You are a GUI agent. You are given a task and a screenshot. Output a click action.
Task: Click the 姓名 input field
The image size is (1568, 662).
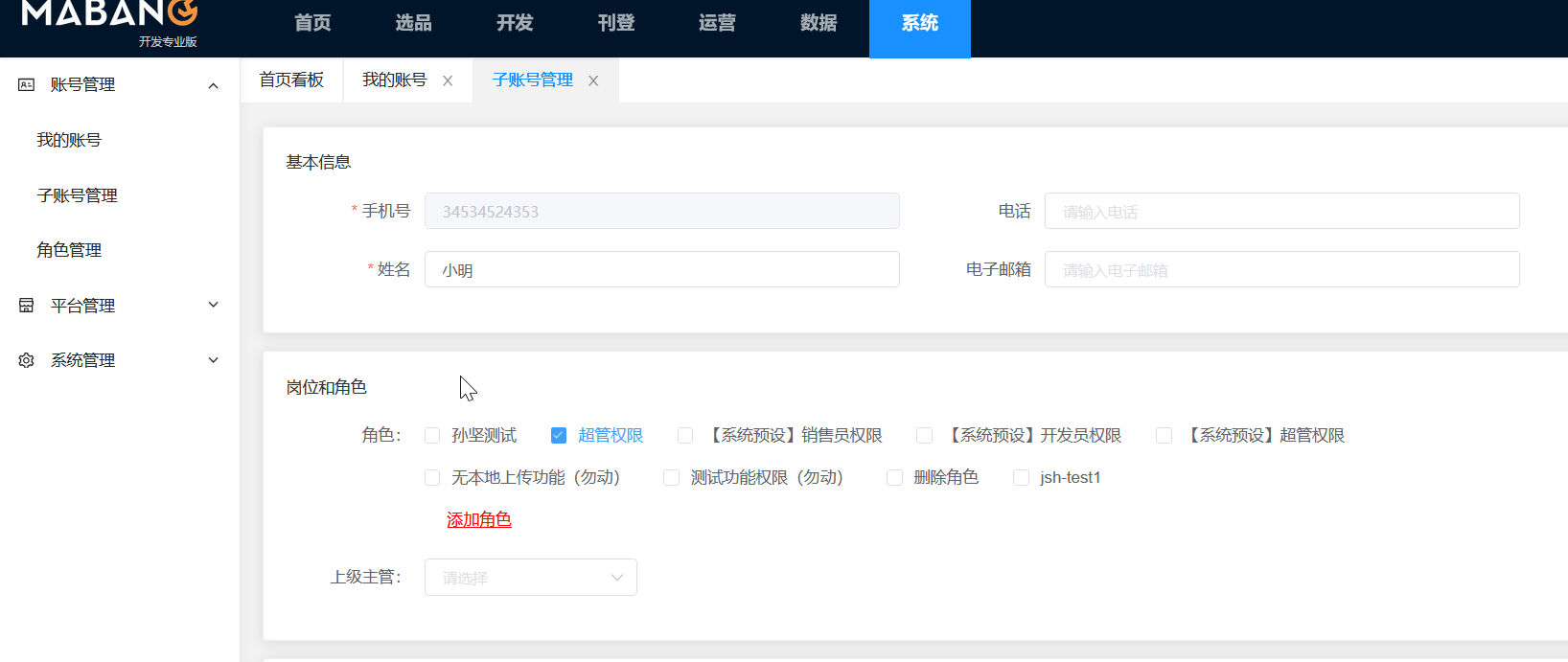662,269
